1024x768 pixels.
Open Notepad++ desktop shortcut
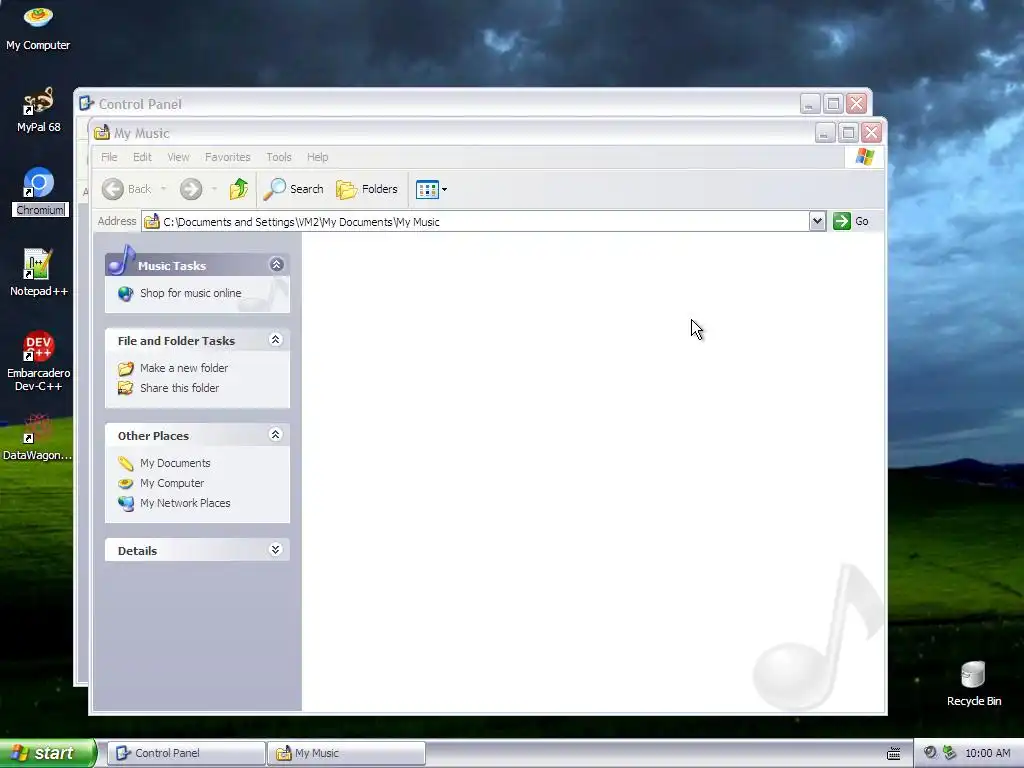point(38,274)
